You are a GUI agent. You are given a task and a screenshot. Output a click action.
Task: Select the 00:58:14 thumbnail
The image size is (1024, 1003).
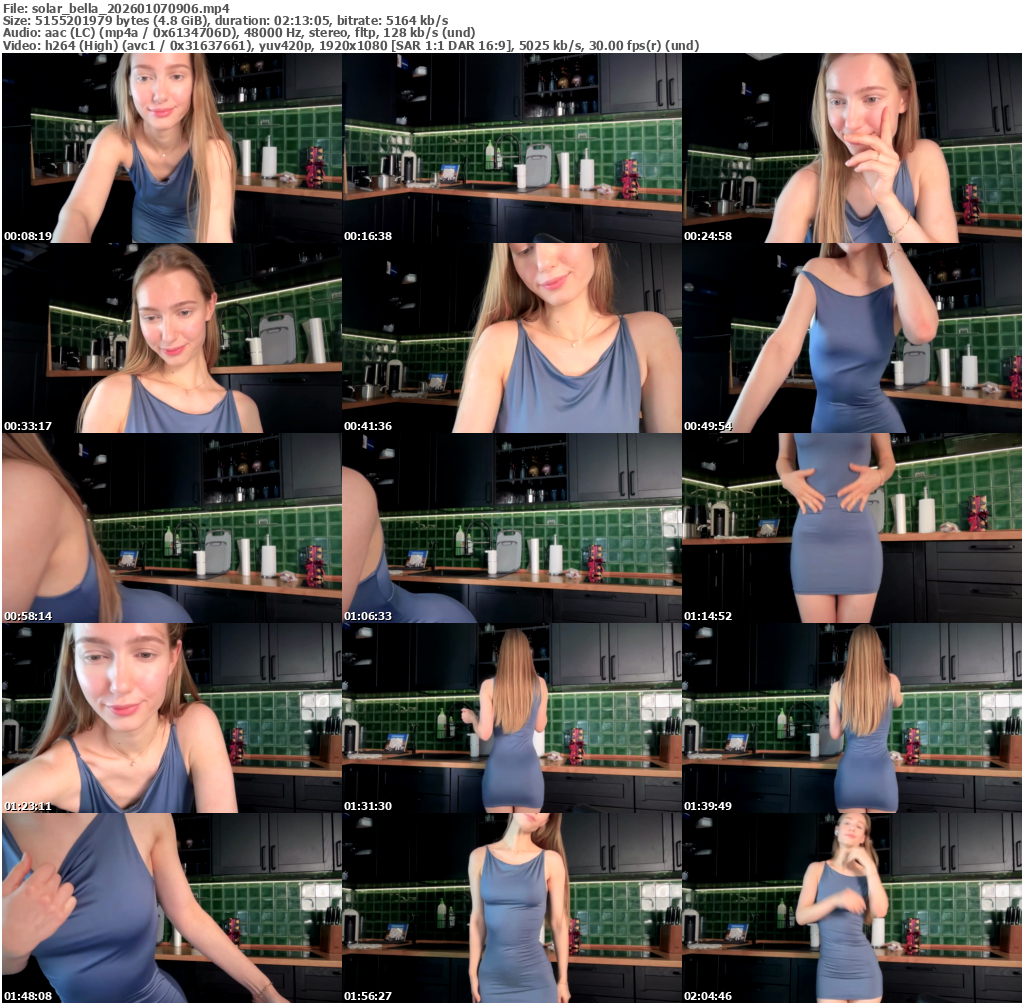(x=171, y=528)
